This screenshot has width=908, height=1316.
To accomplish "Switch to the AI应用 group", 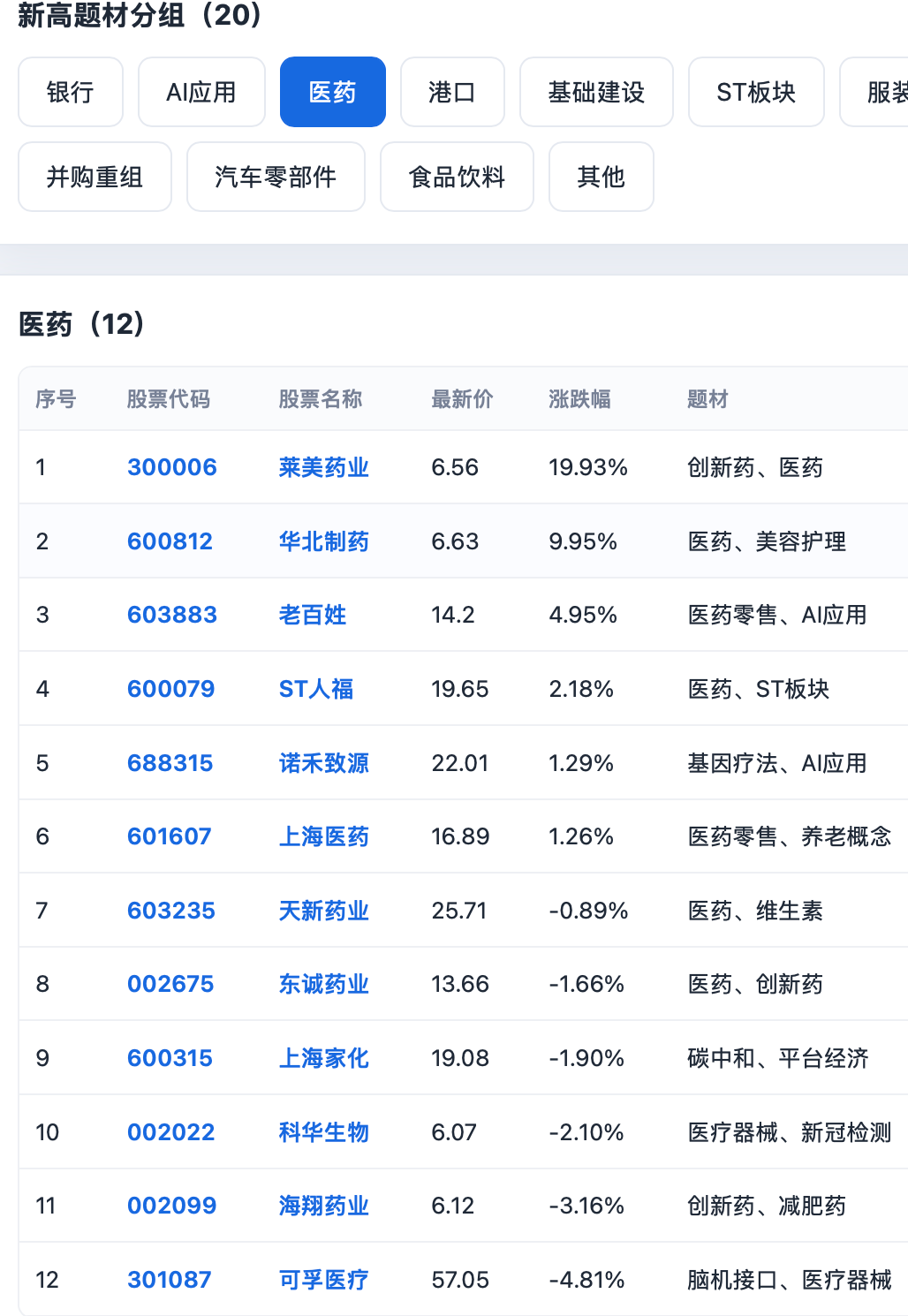I will click(x=201, y=92).
